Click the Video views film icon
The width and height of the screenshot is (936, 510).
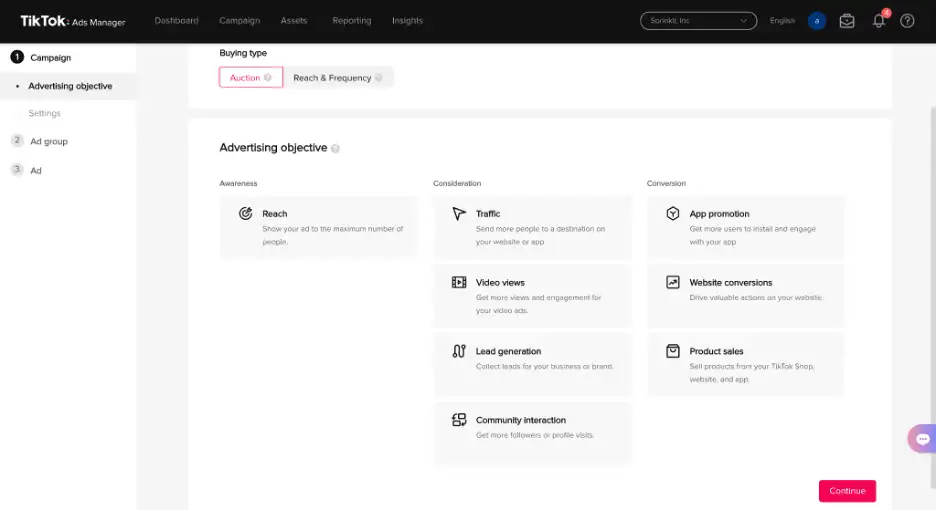click(458, 282)
